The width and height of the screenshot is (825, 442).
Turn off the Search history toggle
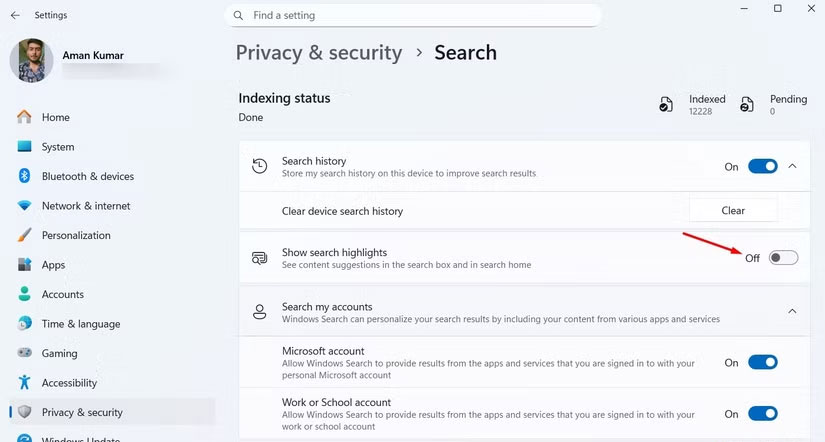click(763, 167)
